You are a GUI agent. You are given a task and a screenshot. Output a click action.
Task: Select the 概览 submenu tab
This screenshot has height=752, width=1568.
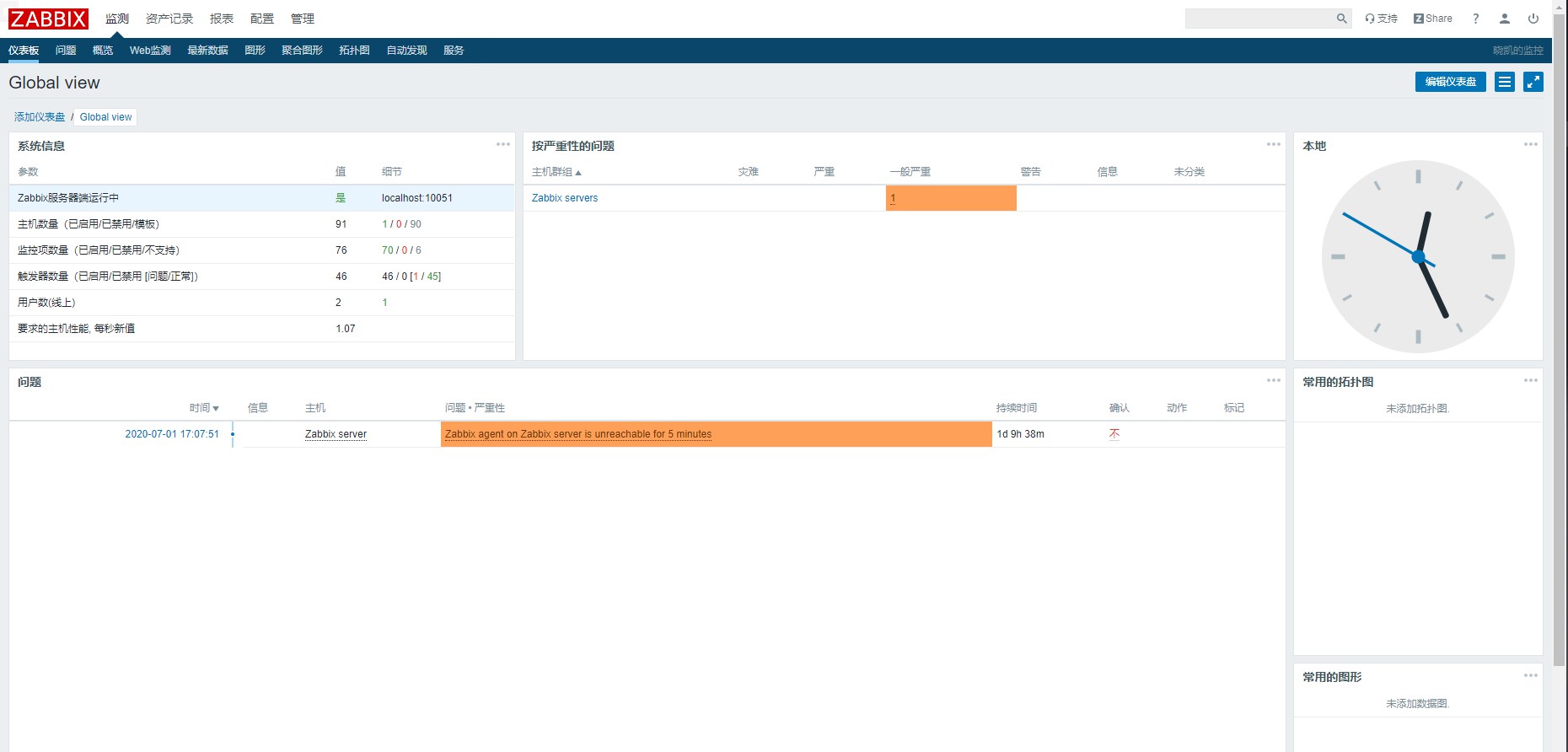[103, 51]
